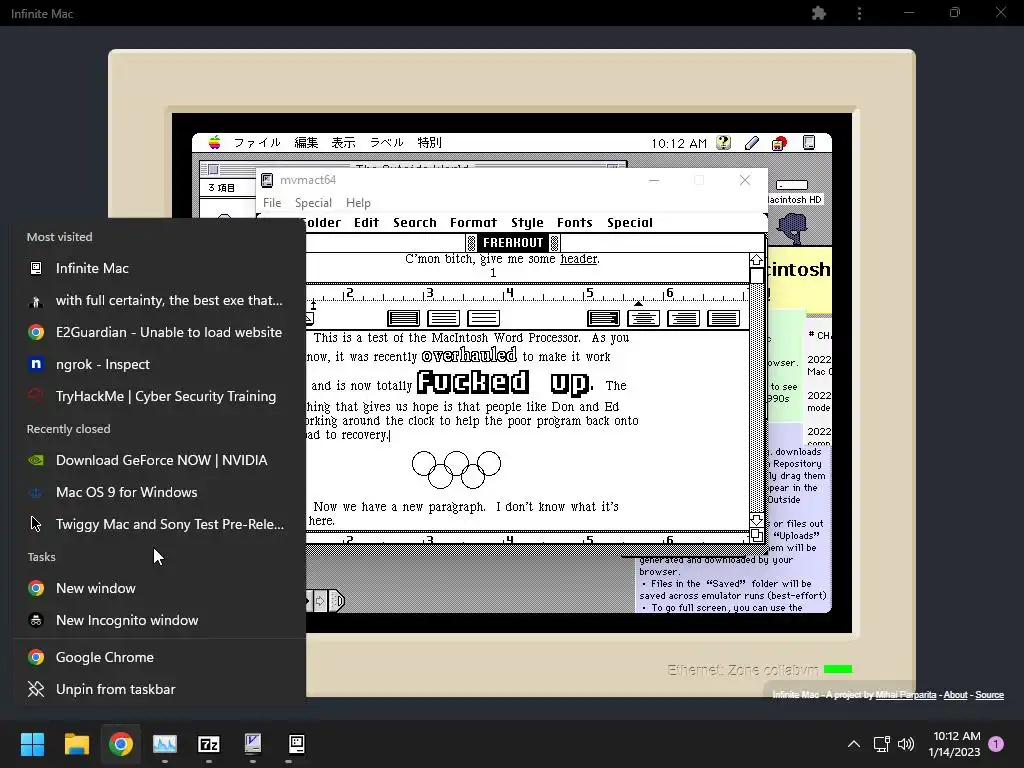Open the About link in page footer
1024x768 pixels.
pyautogui.click(x=955, y=695)
